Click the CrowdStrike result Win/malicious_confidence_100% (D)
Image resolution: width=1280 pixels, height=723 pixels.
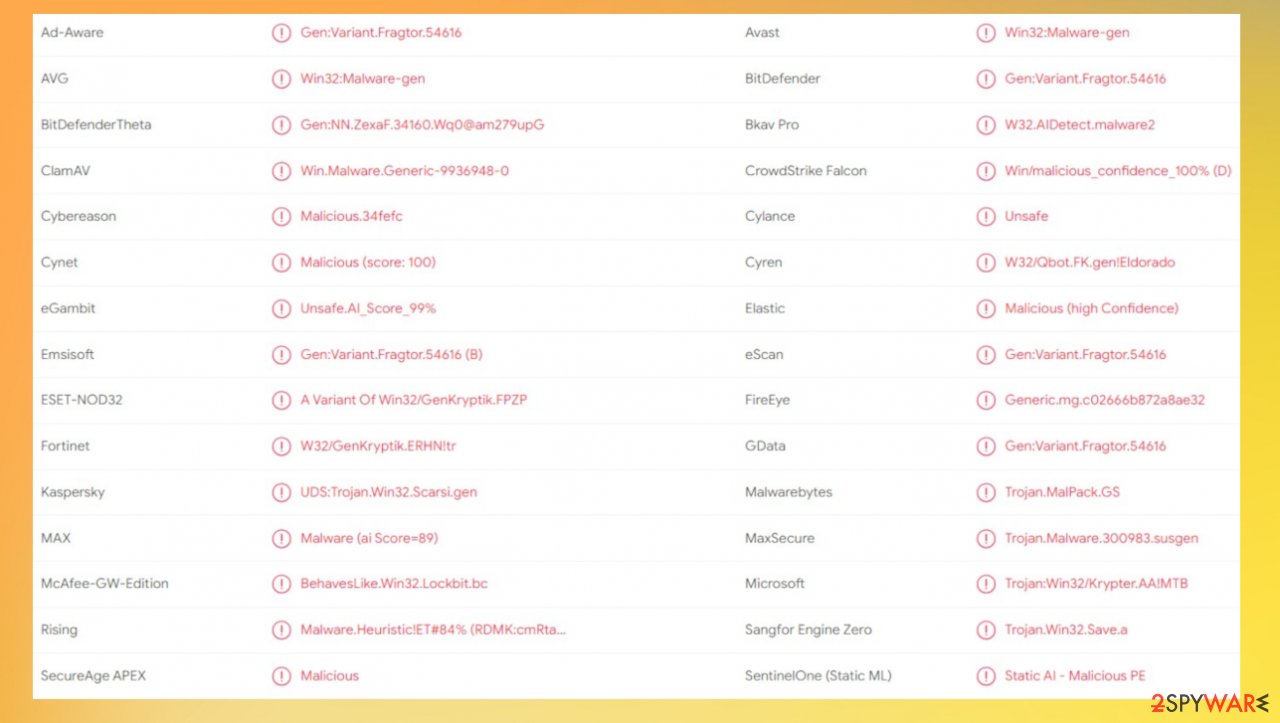click(1118, 171)
